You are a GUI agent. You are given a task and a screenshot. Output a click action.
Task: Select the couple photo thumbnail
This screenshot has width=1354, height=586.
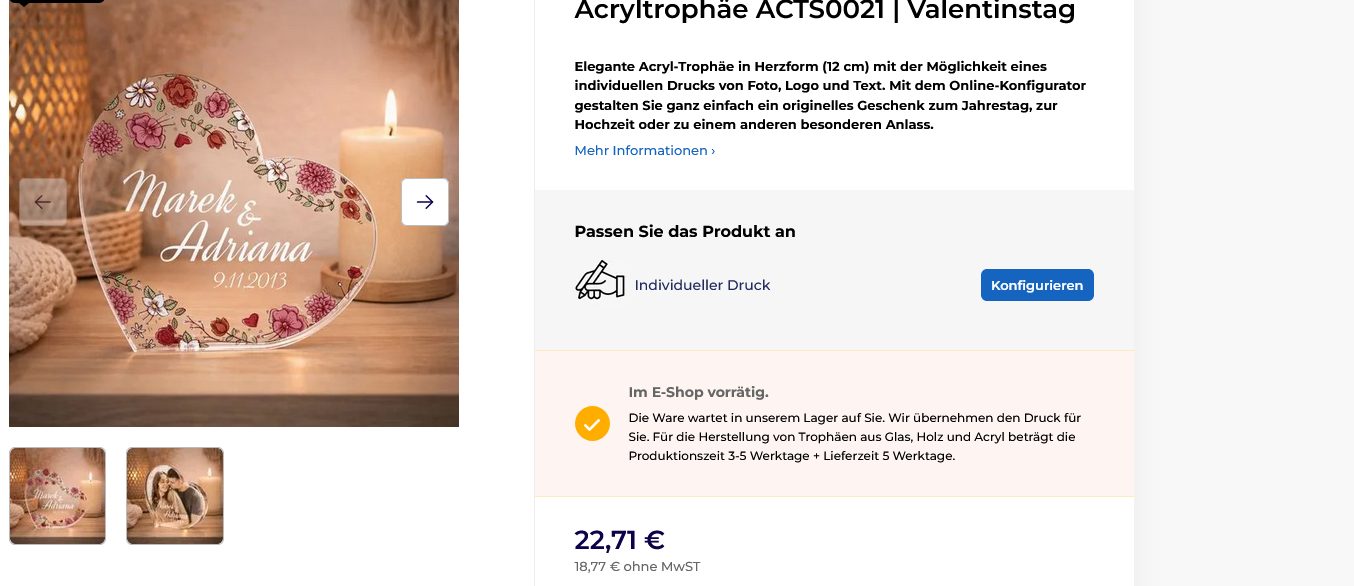[175, 496]
